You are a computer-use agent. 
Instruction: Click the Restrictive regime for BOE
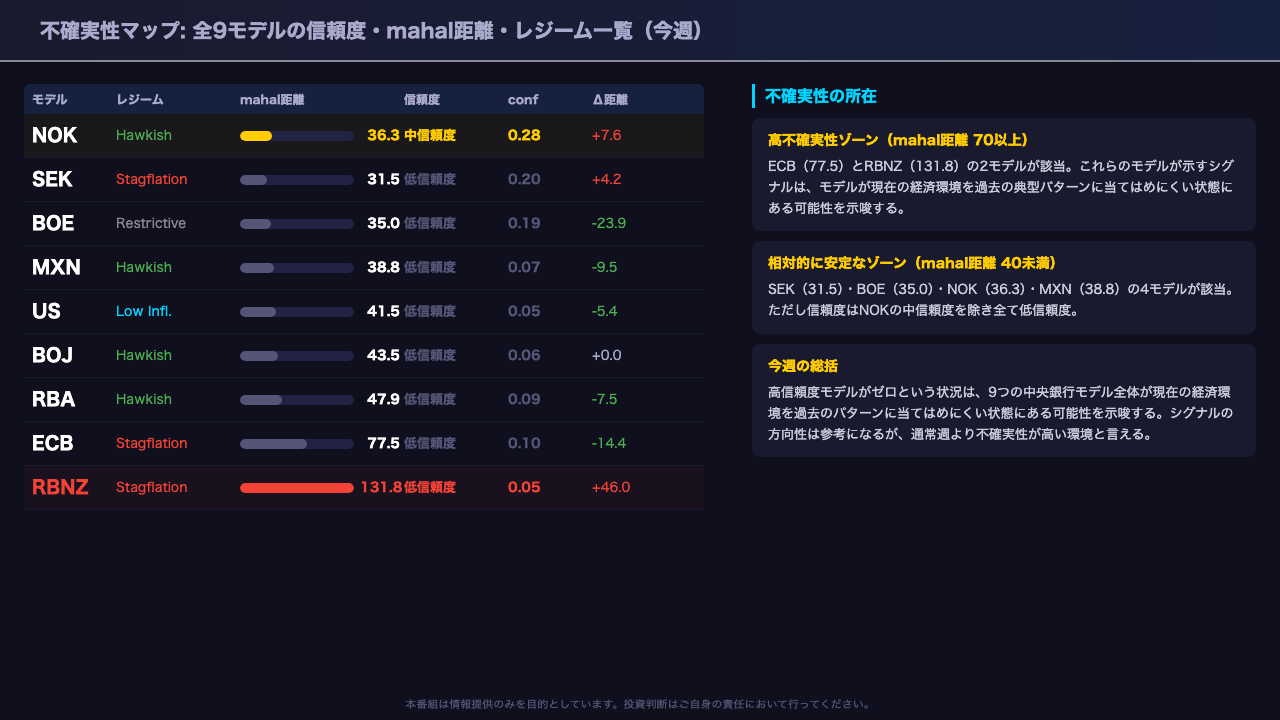pos(151,223)
